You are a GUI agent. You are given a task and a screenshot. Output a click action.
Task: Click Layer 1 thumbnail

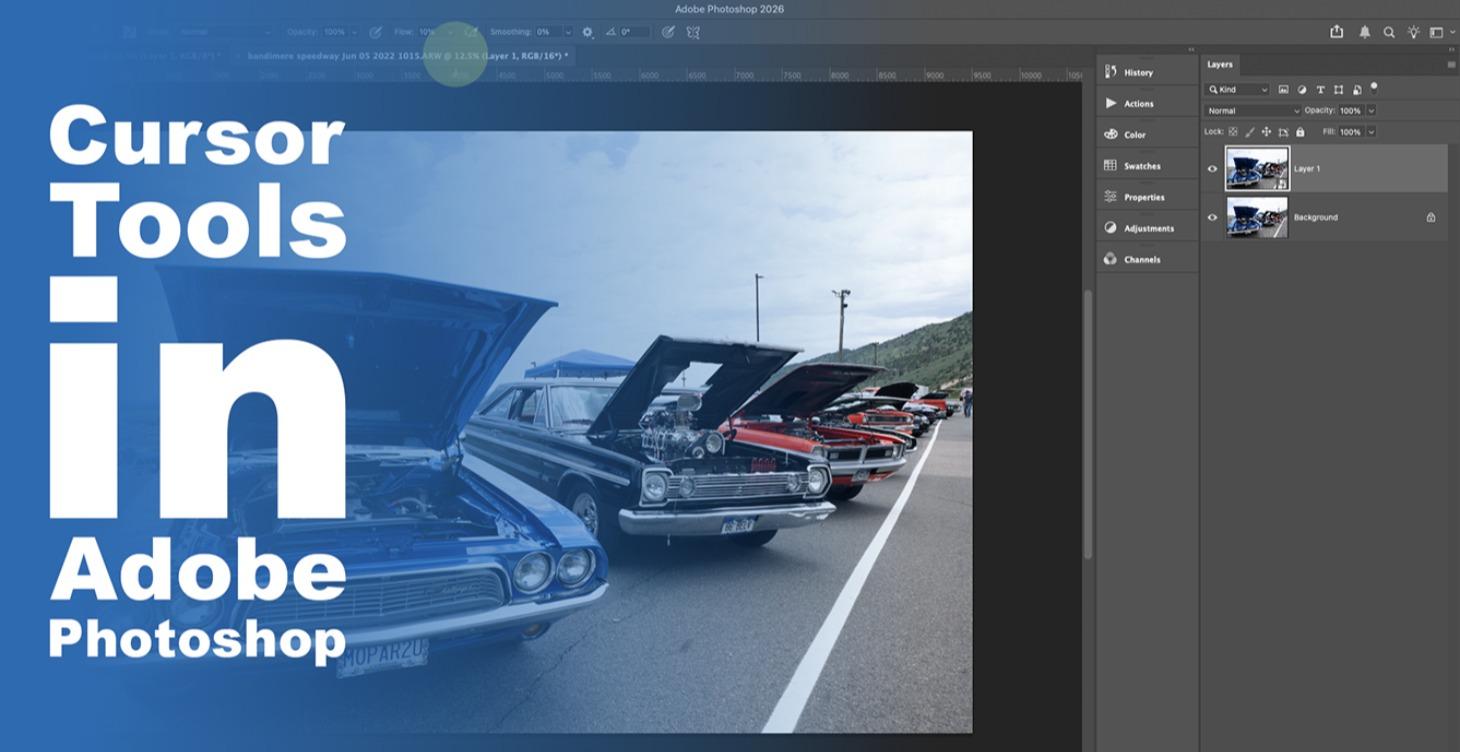point(1257,169)
